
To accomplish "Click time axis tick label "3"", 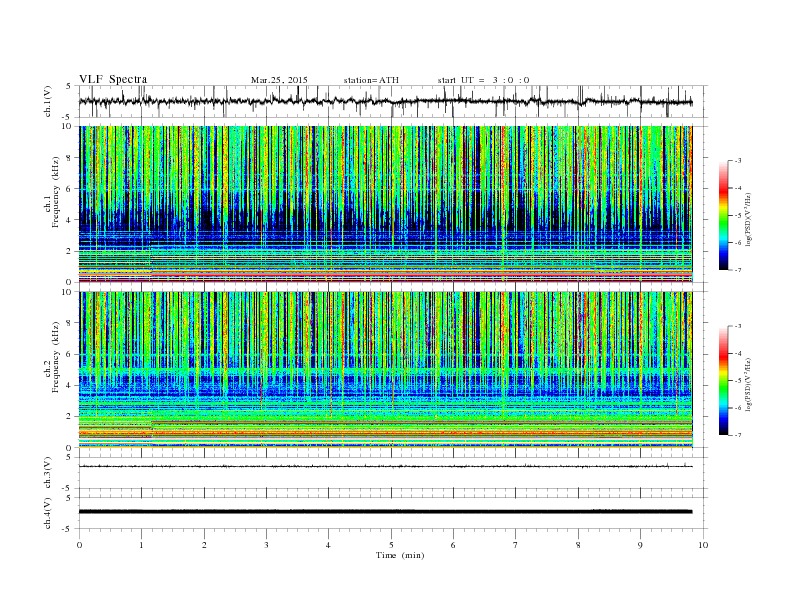I will click(x=266, y=545).
